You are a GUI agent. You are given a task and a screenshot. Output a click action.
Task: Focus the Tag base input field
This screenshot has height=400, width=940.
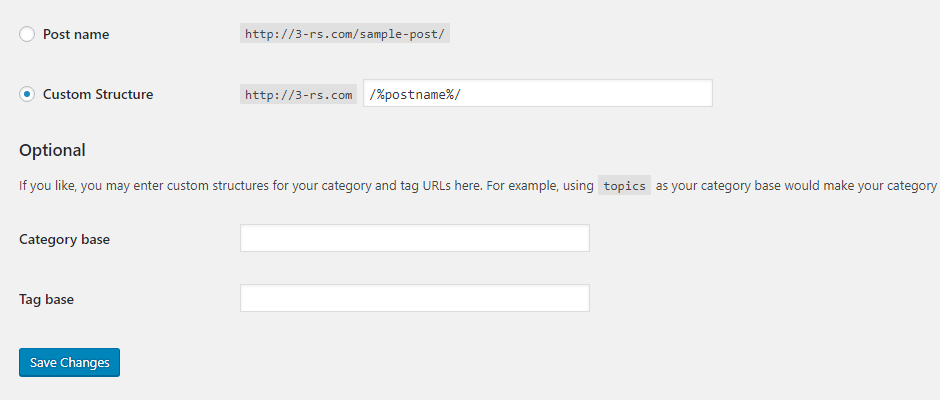[415, 298]
